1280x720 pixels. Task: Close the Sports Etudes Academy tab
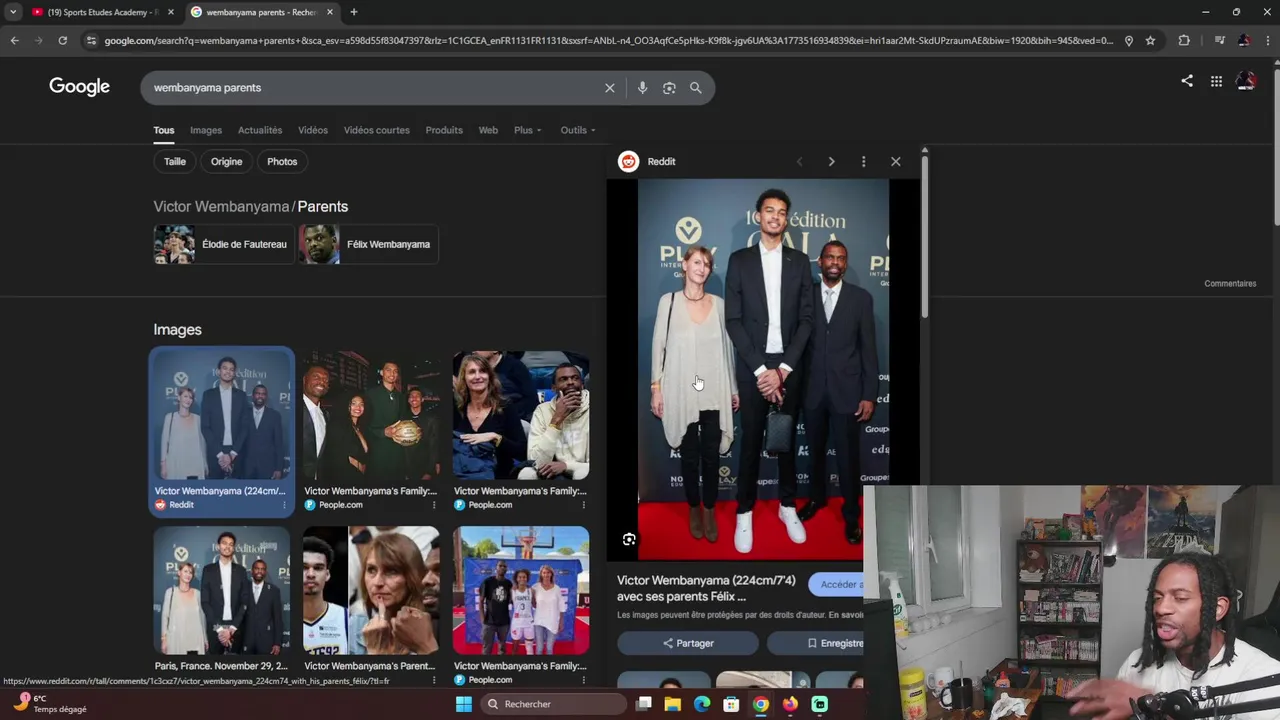pos(170,12)
